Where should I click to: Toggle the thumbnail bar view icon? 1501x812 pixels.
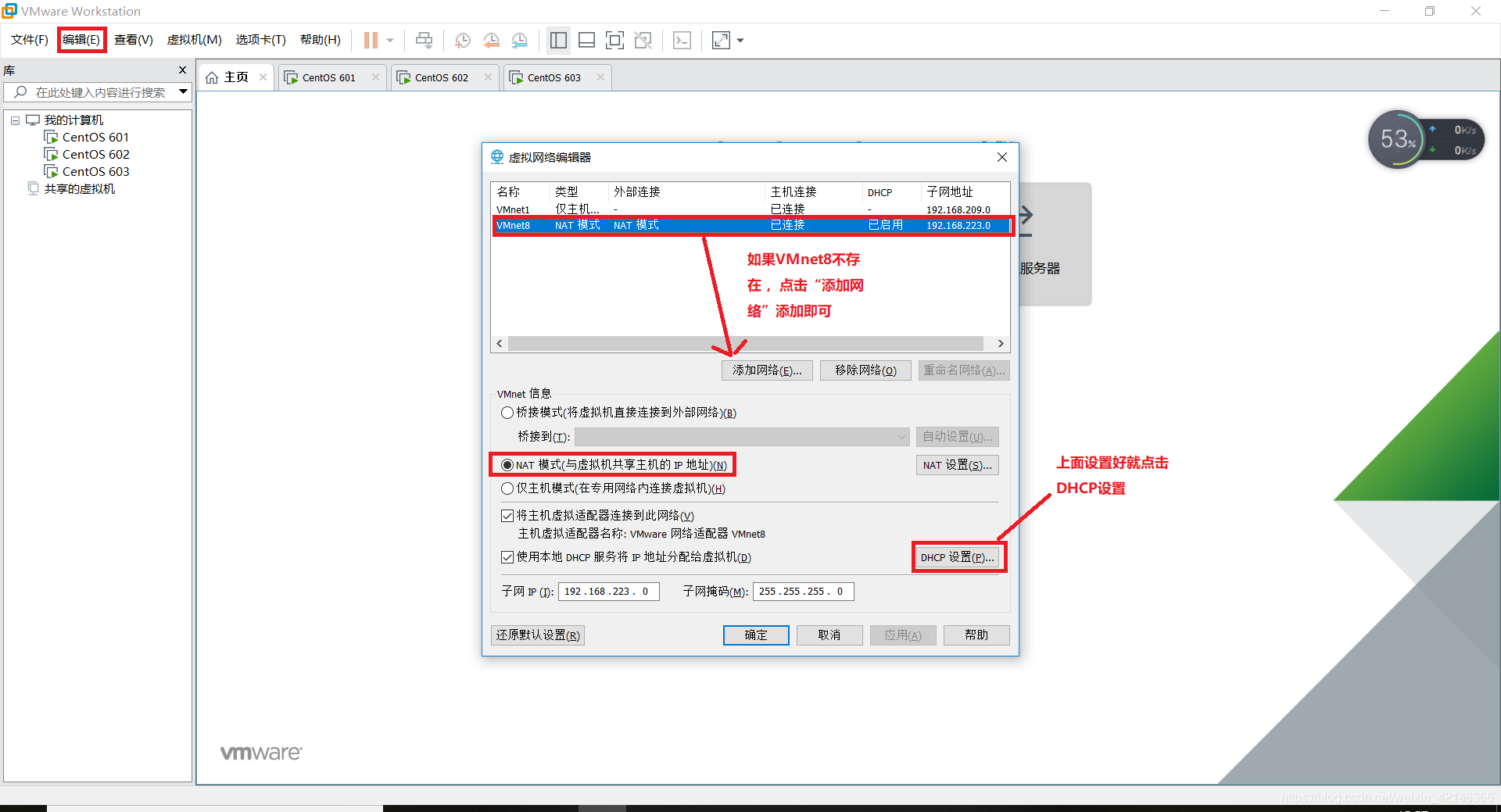[x=586, y=40]
